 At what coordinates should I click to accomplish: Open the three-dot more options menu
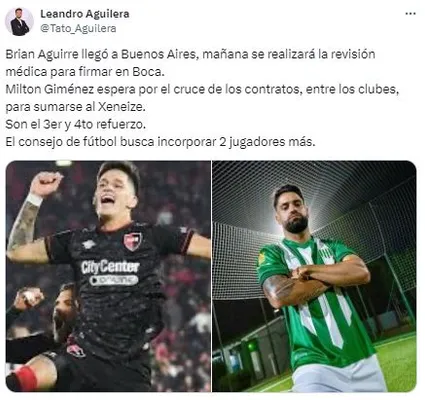pyautogui.click(x=410, y=14)
